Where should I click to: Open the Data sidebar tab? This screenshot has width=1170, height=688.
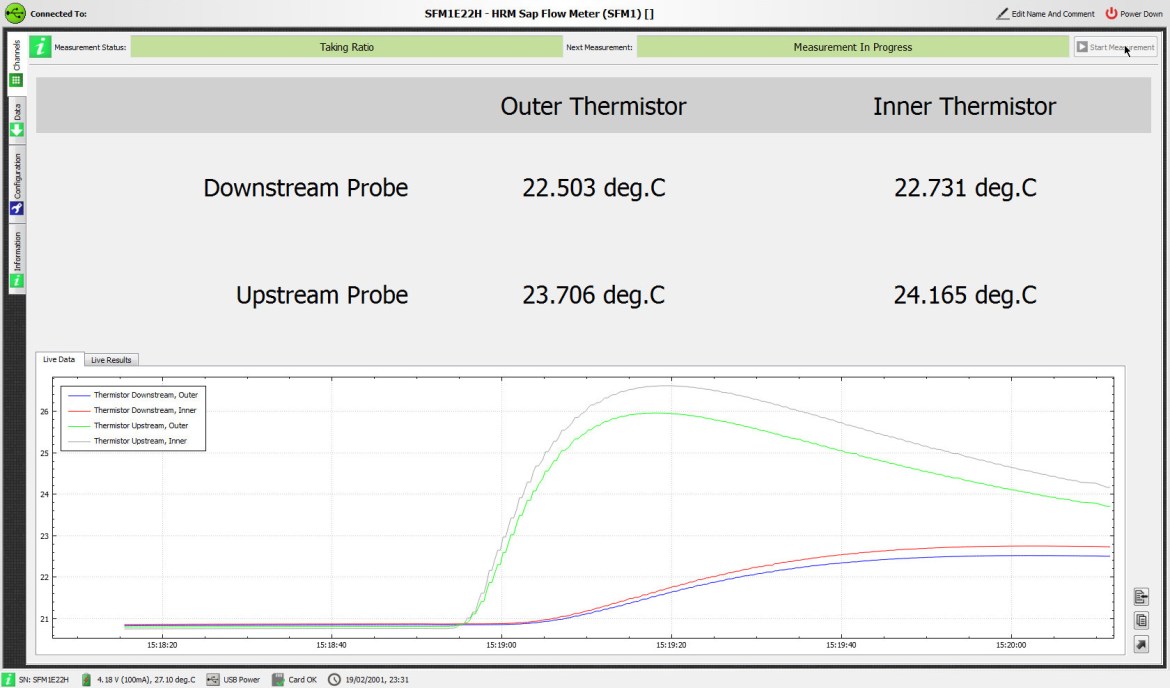pyautogui.click(x=16, y=120)
